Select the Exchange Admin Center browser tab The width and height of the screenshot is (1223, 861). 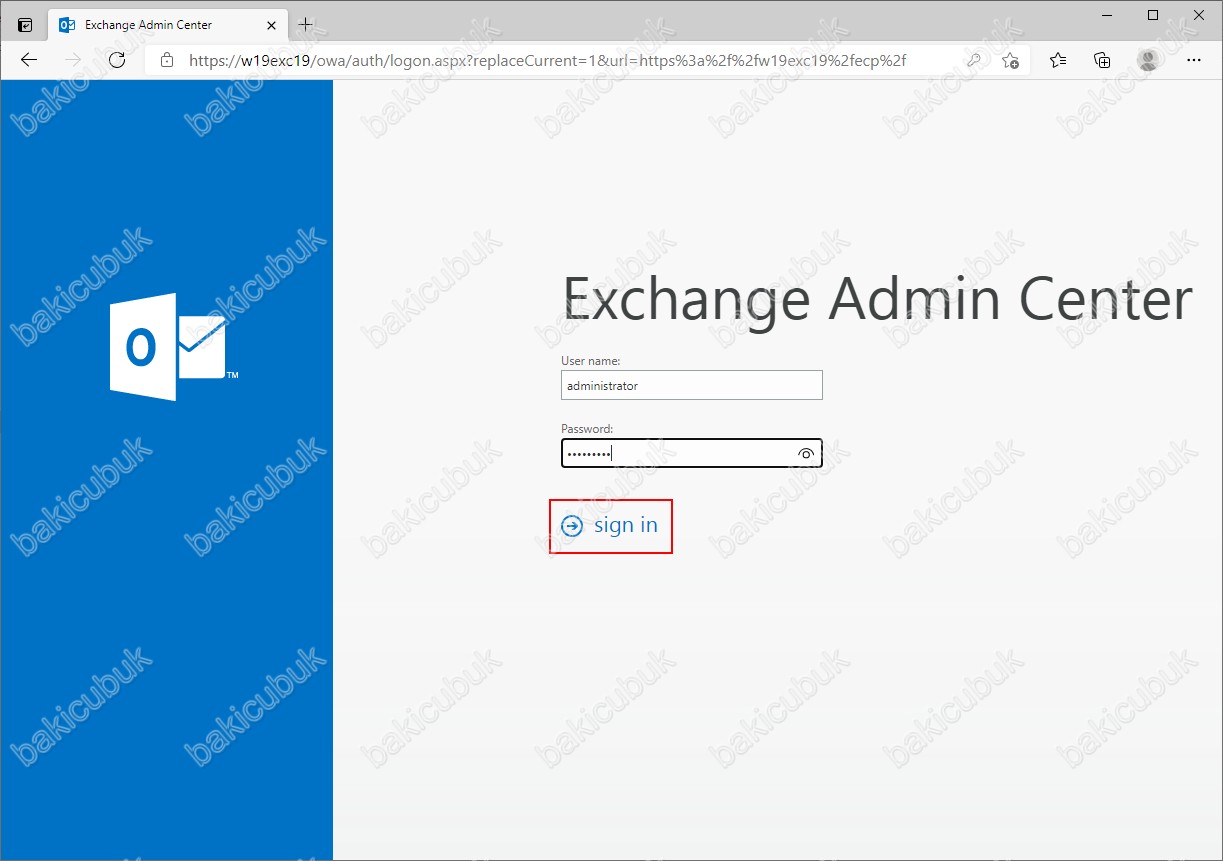[x=148, y=25]
